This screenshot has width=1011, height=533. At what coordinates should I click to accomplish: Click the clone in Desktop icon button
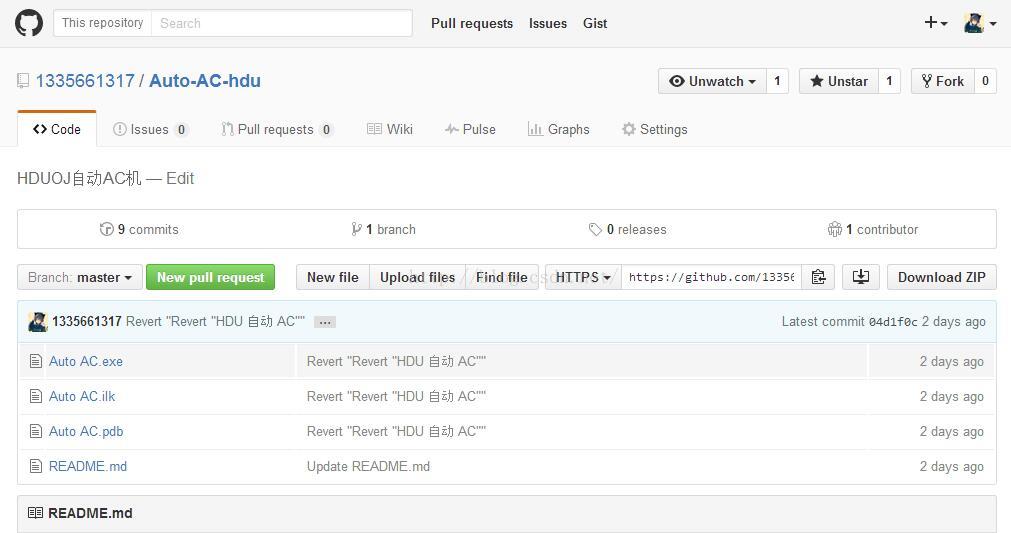(861, 277)
